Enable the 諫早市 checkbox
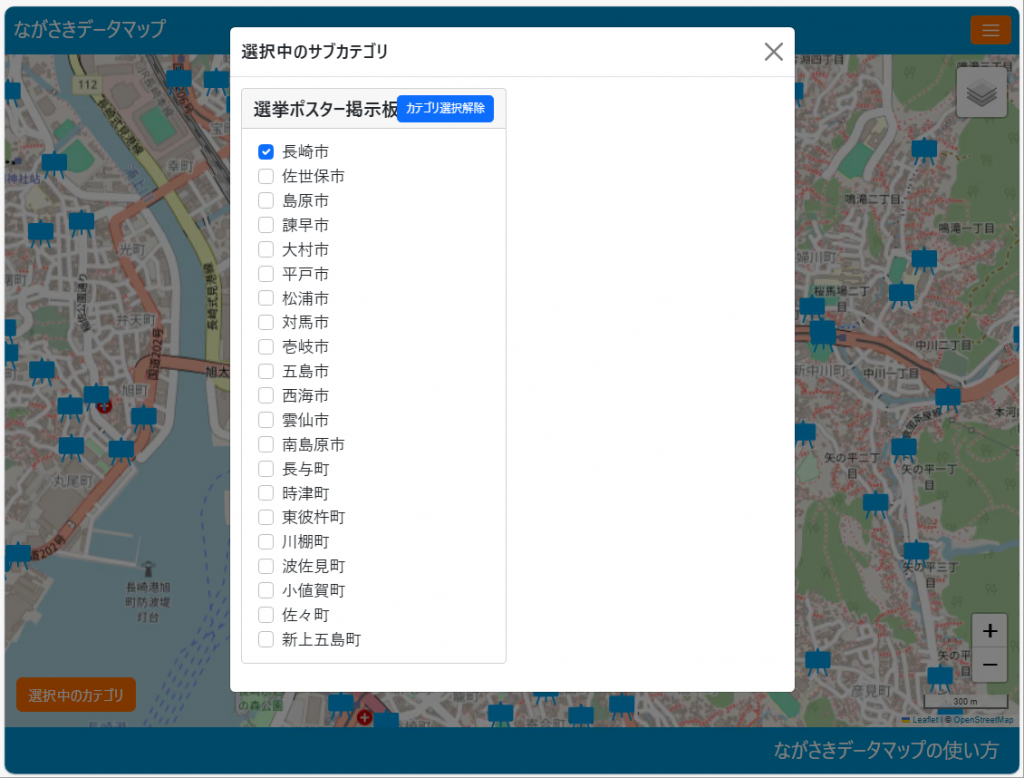1024x778 pixels. click(266, 225)
